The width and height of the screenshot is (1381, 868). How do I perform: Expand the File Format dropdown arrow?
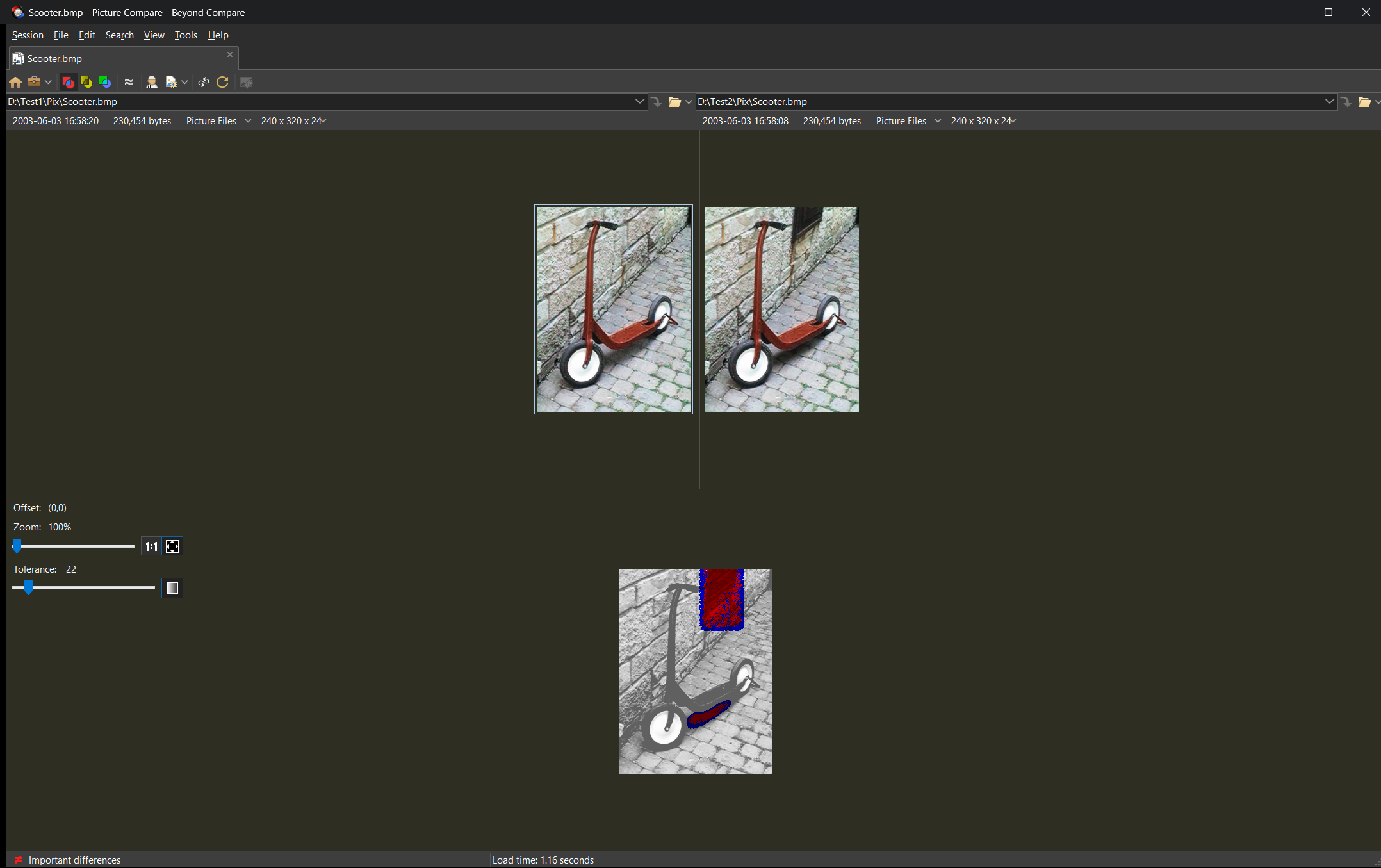pyautogui.click(x=184, y=82)
